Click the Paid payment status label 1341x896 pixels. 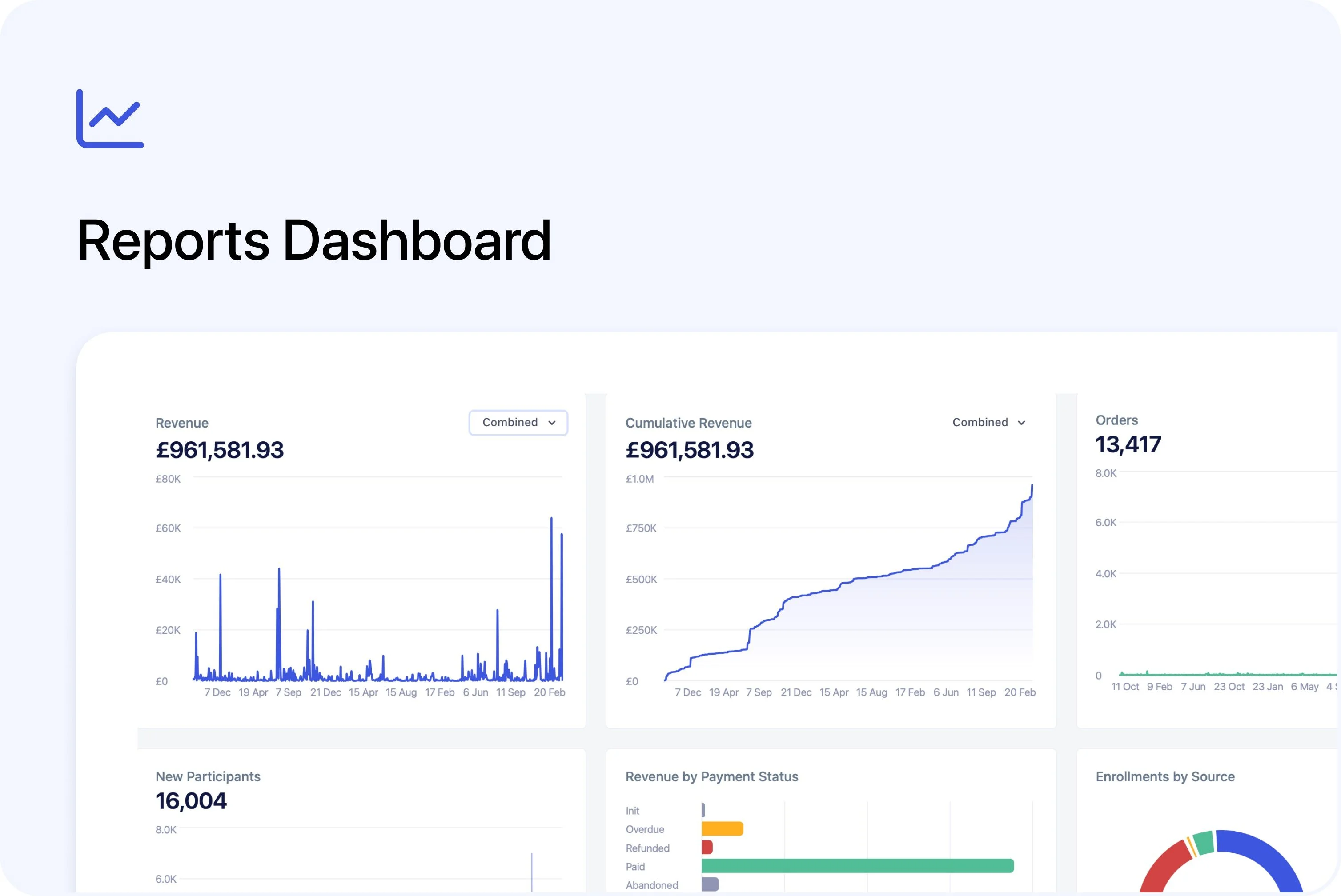(x=635, y=866)
